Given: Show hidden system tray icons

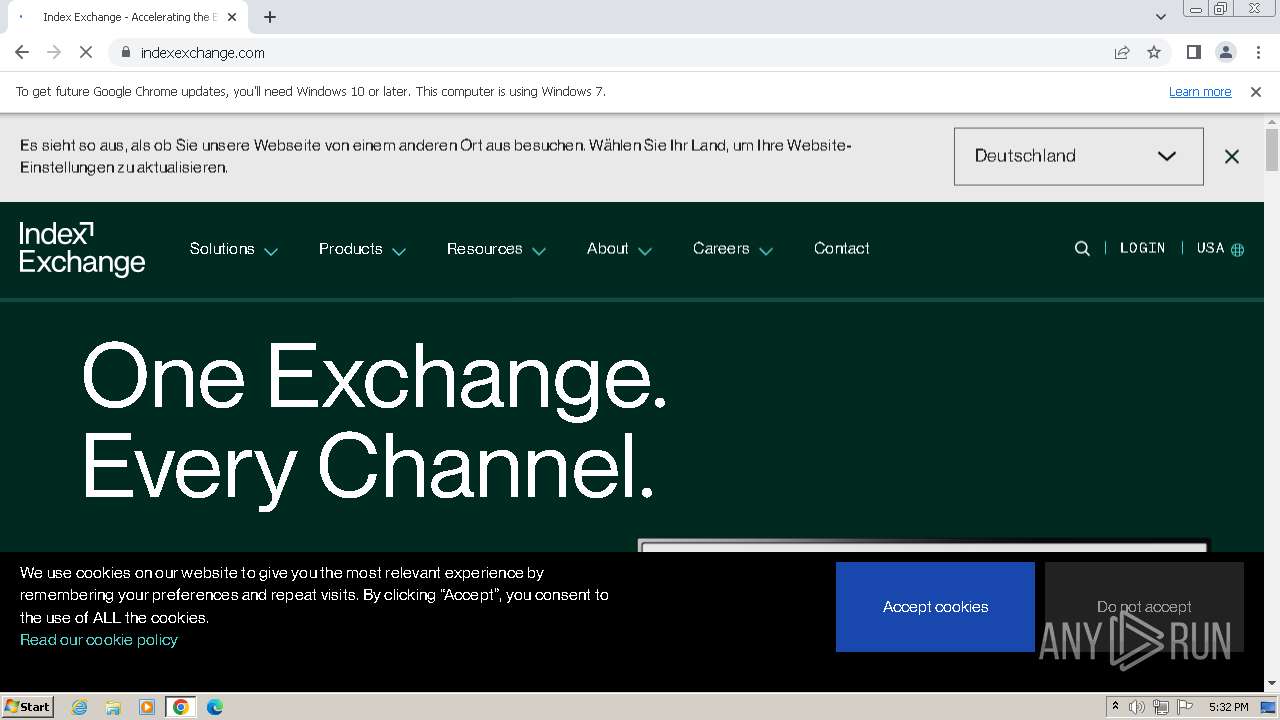Looking at the screenshot, I should [1116, 707].
